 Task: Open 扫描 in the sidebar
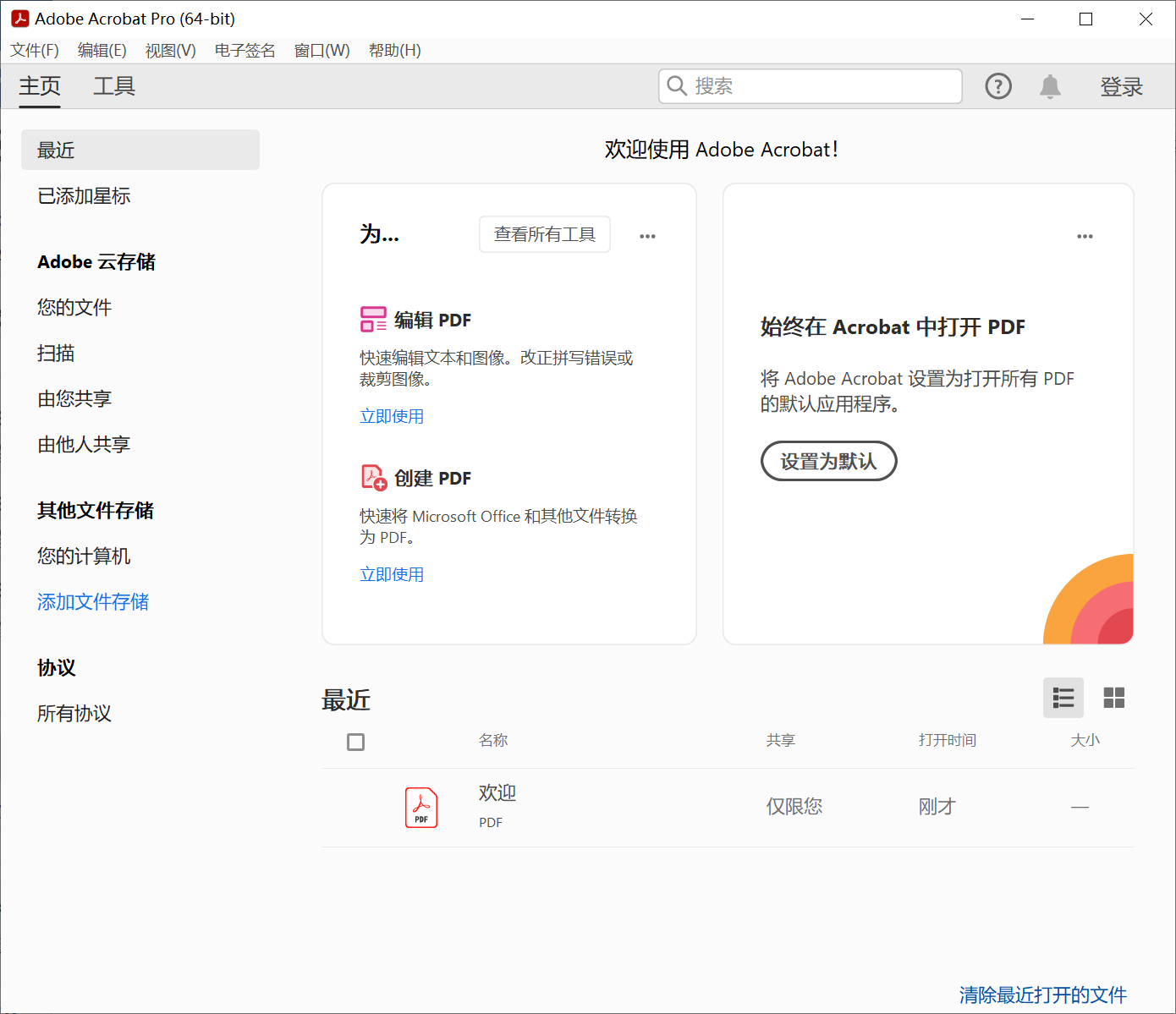[x=56, y=354]
